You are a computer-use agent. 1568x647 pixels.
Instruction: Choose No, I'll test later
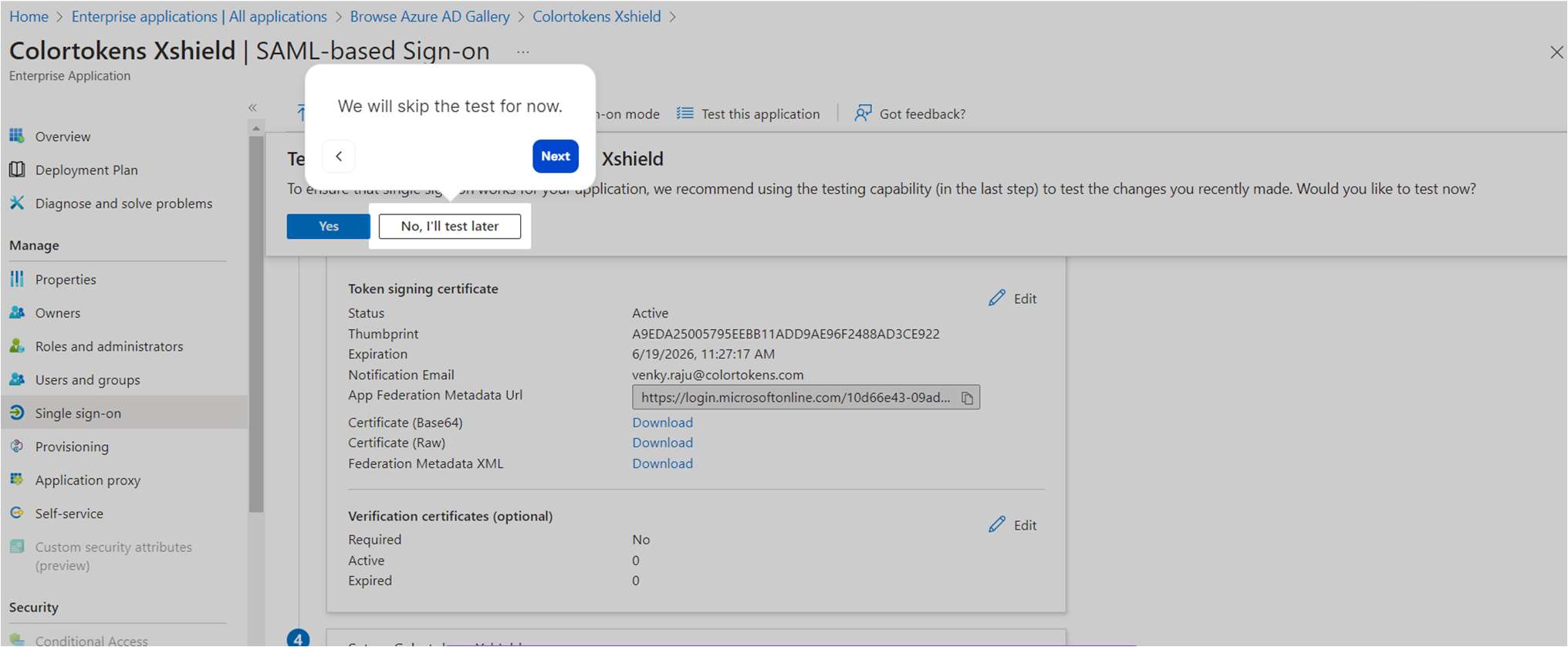449,226
